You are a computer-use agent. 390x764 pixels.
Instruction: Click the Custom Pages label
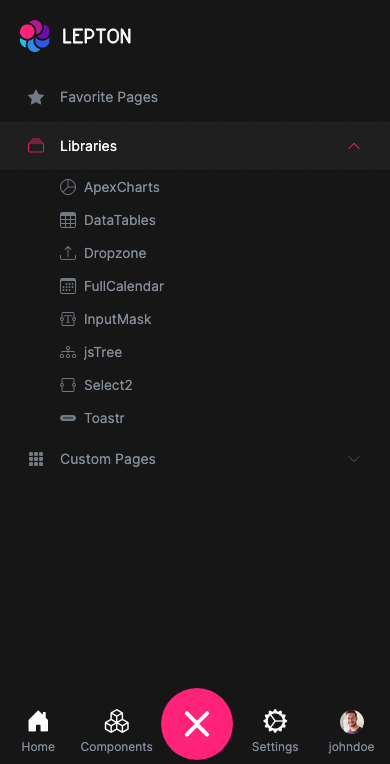[x=108, y=459]
